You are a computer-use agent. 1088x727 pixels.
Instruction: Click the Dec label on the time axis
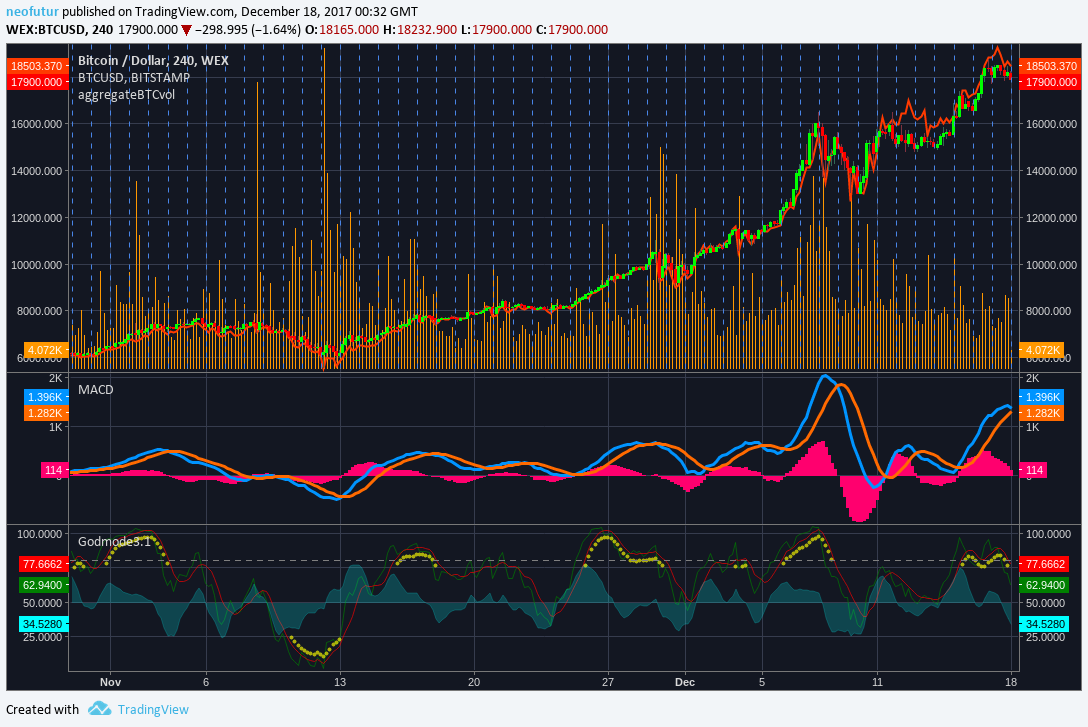(685, 682)
